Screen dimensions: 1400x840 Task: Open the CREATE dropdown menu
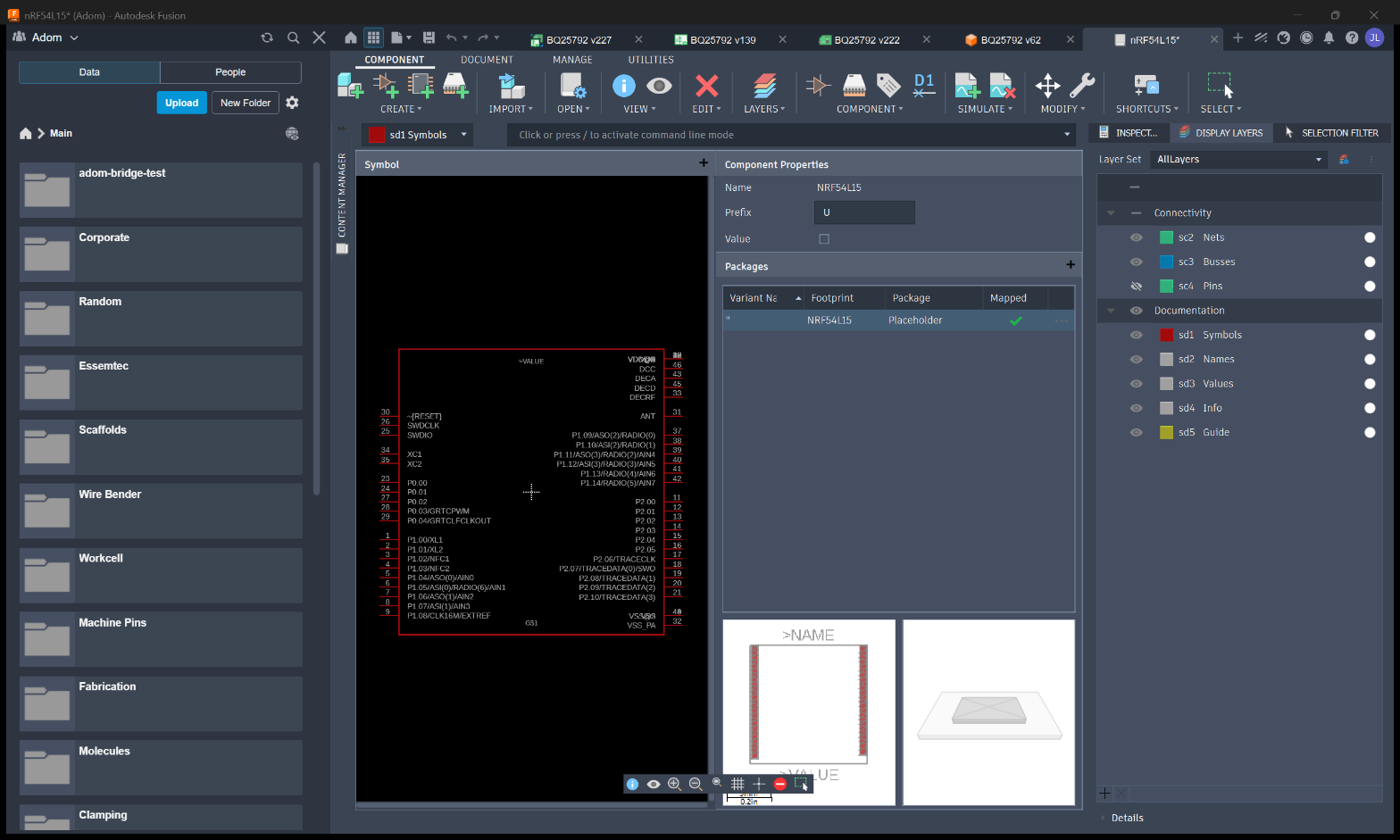coord(400,109)
